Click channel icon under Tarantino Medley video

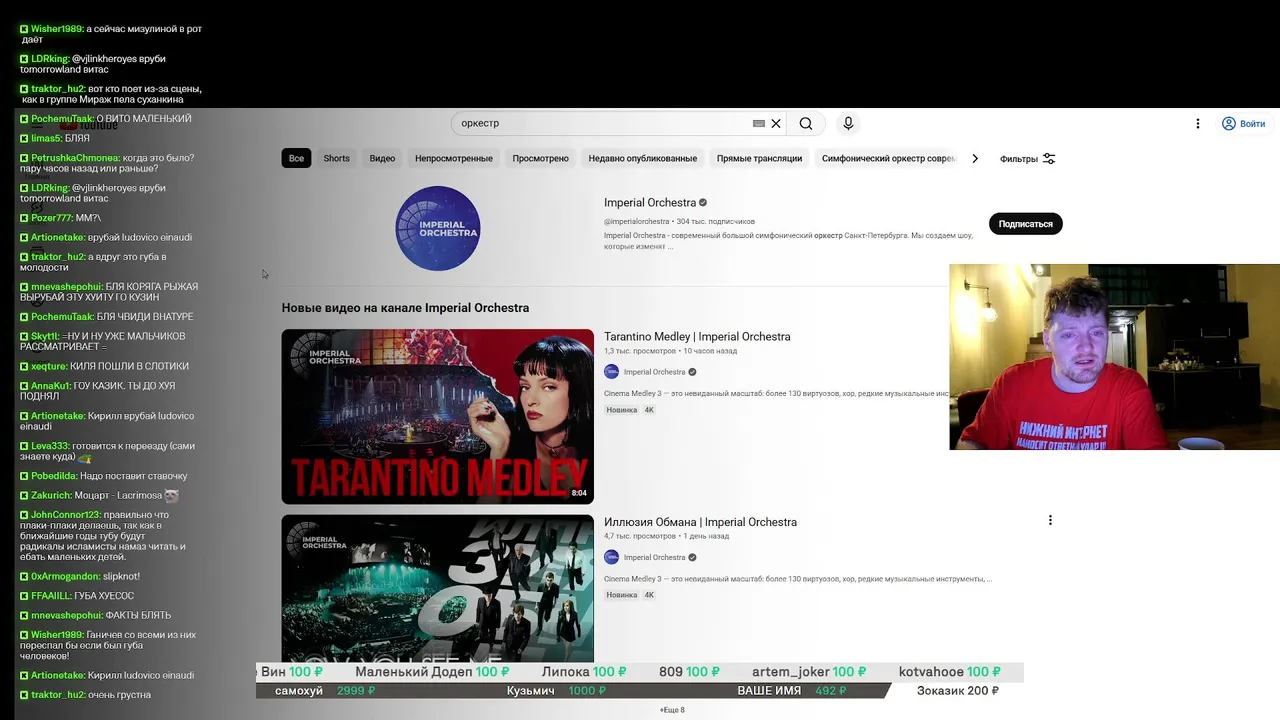(x=611, y=372)
